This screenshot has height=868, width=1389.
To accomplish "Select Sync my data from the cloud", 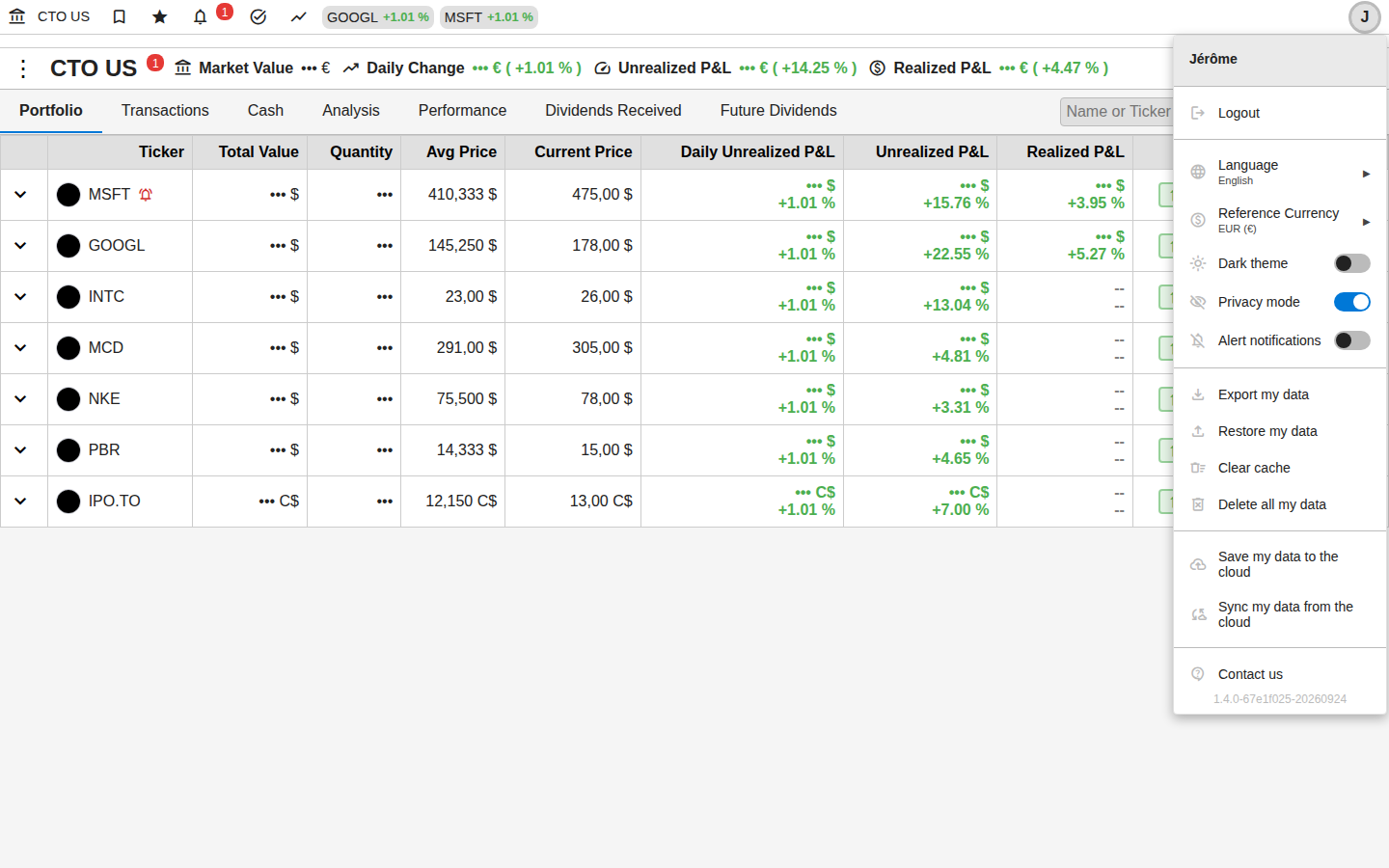I will [x=1280, y=614].
